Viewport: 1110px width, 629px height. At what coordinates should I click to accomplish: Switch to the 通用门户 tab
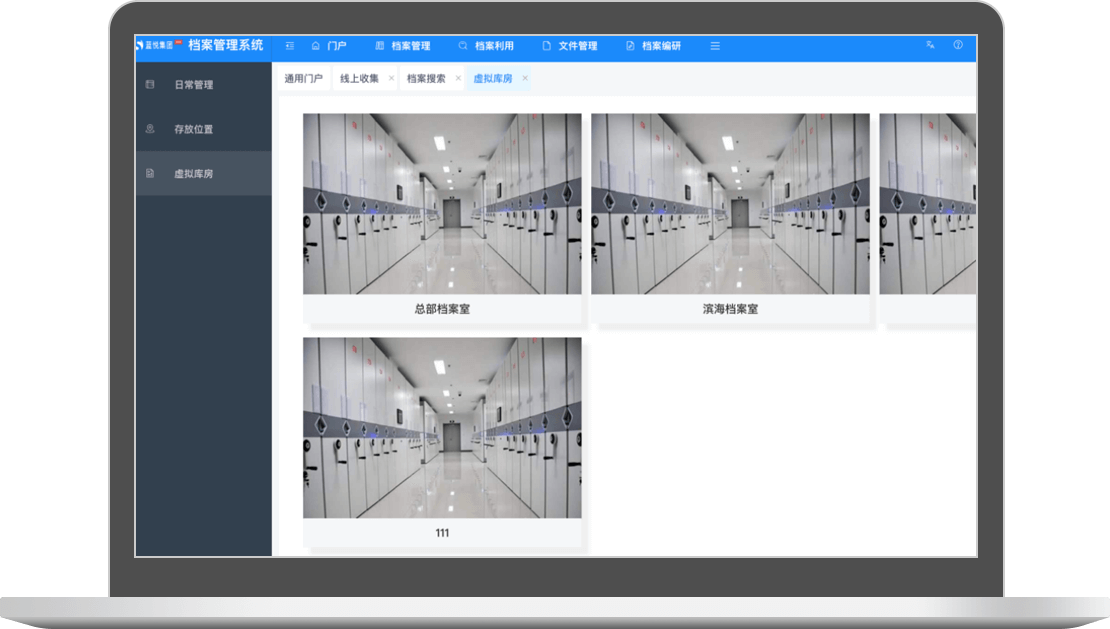point(303,78)
